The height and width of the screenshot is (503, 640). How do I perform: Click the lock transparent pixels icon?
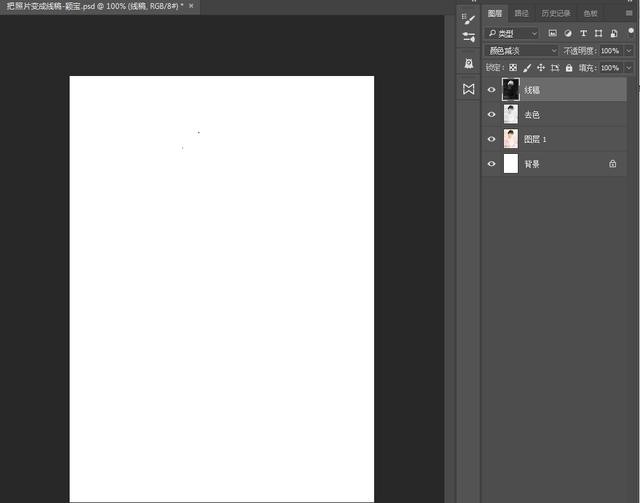tap(513, 68)
